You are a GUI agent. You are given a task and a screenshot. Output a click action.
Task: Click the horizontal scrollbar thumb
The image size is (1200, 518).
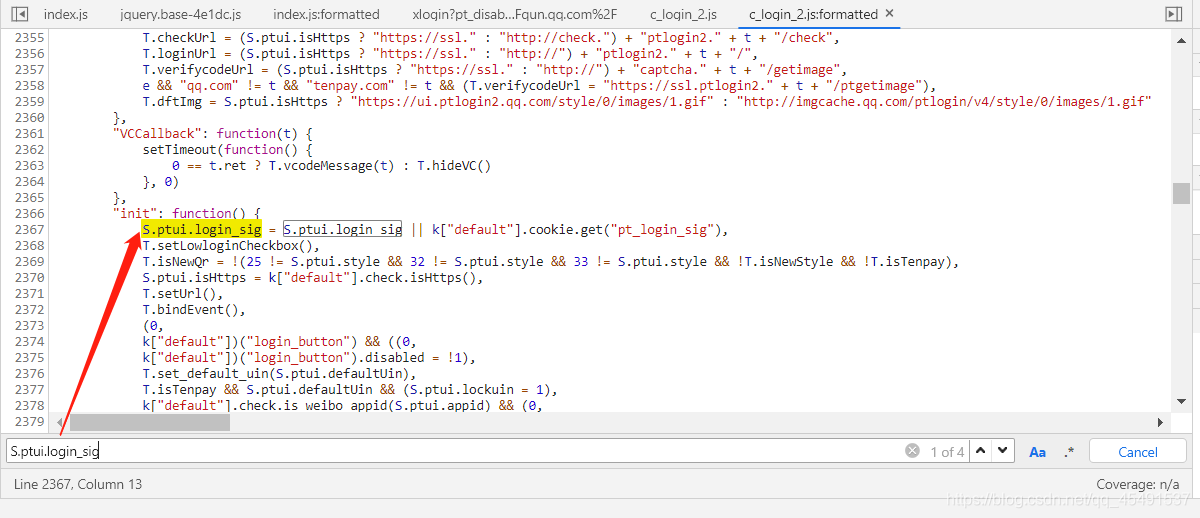[x=149, y=423]
